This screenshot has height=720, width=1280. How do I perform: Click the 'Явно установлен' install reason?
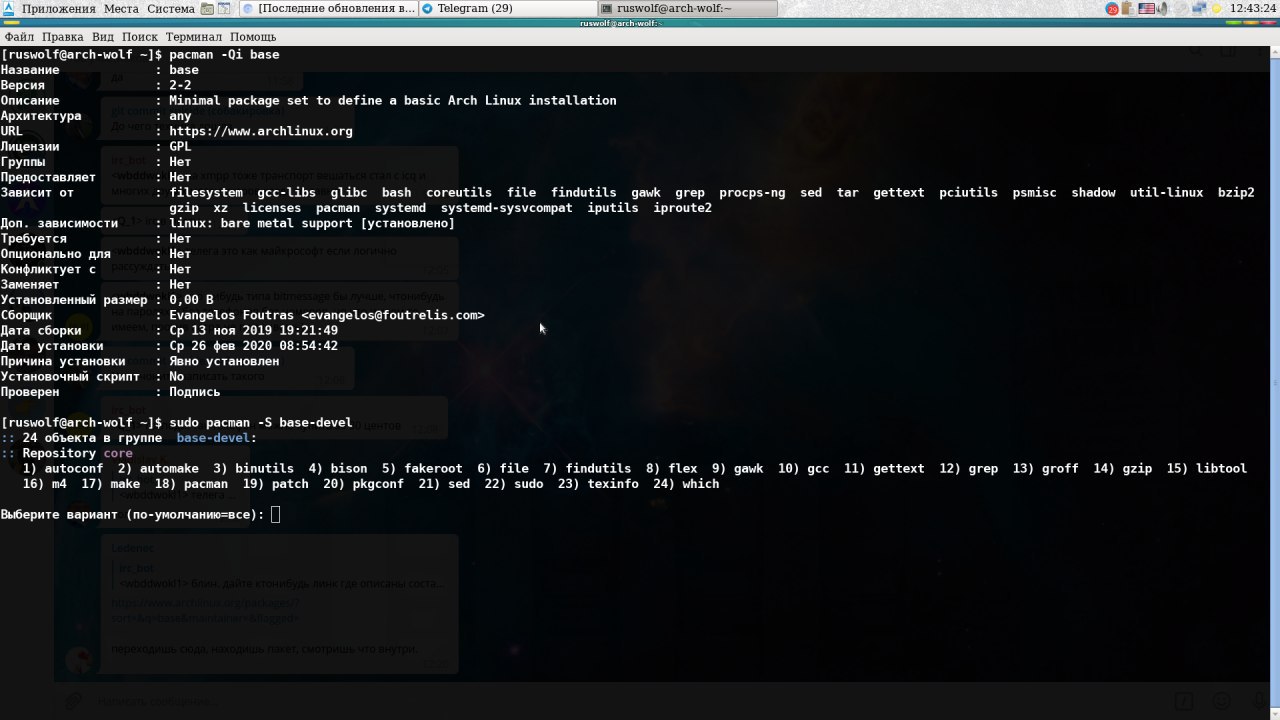pyautogui.click(x=224, y=362)
